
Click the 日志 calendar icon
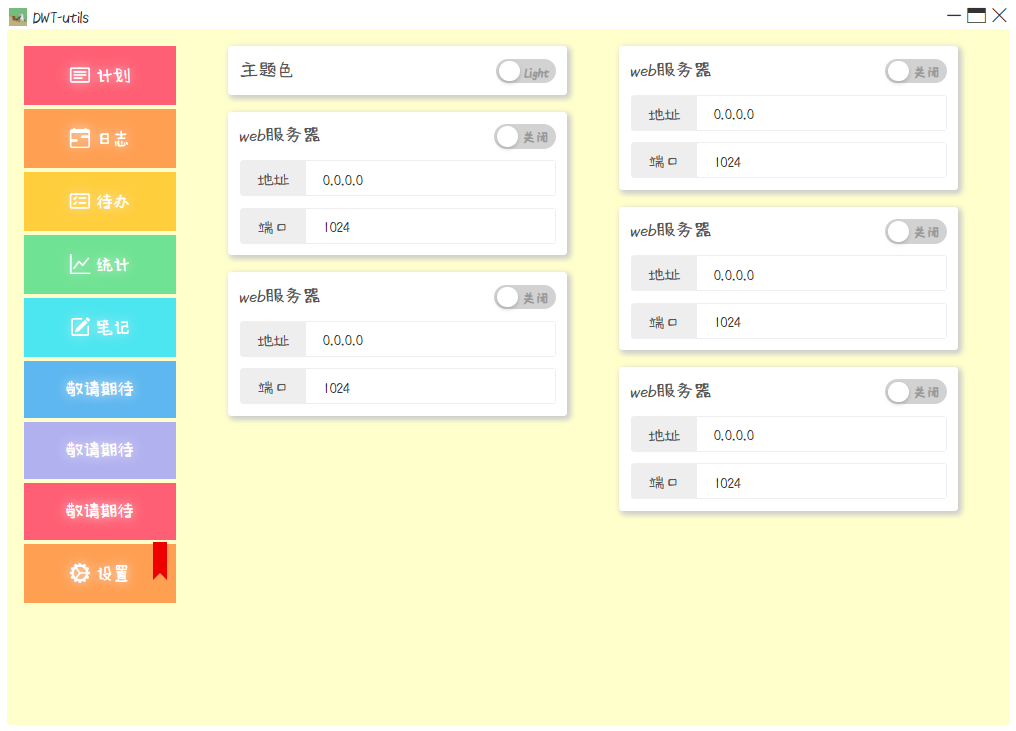coord(80,139)
